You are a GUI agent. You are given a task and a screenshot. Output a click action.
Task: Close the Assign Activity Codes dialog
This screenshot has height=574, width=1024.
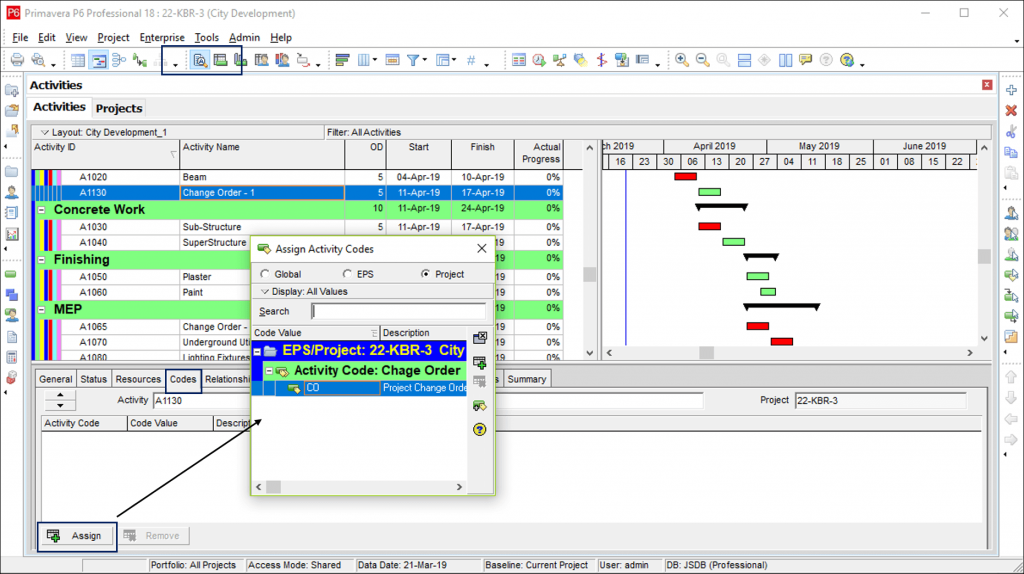coord(482,249)
